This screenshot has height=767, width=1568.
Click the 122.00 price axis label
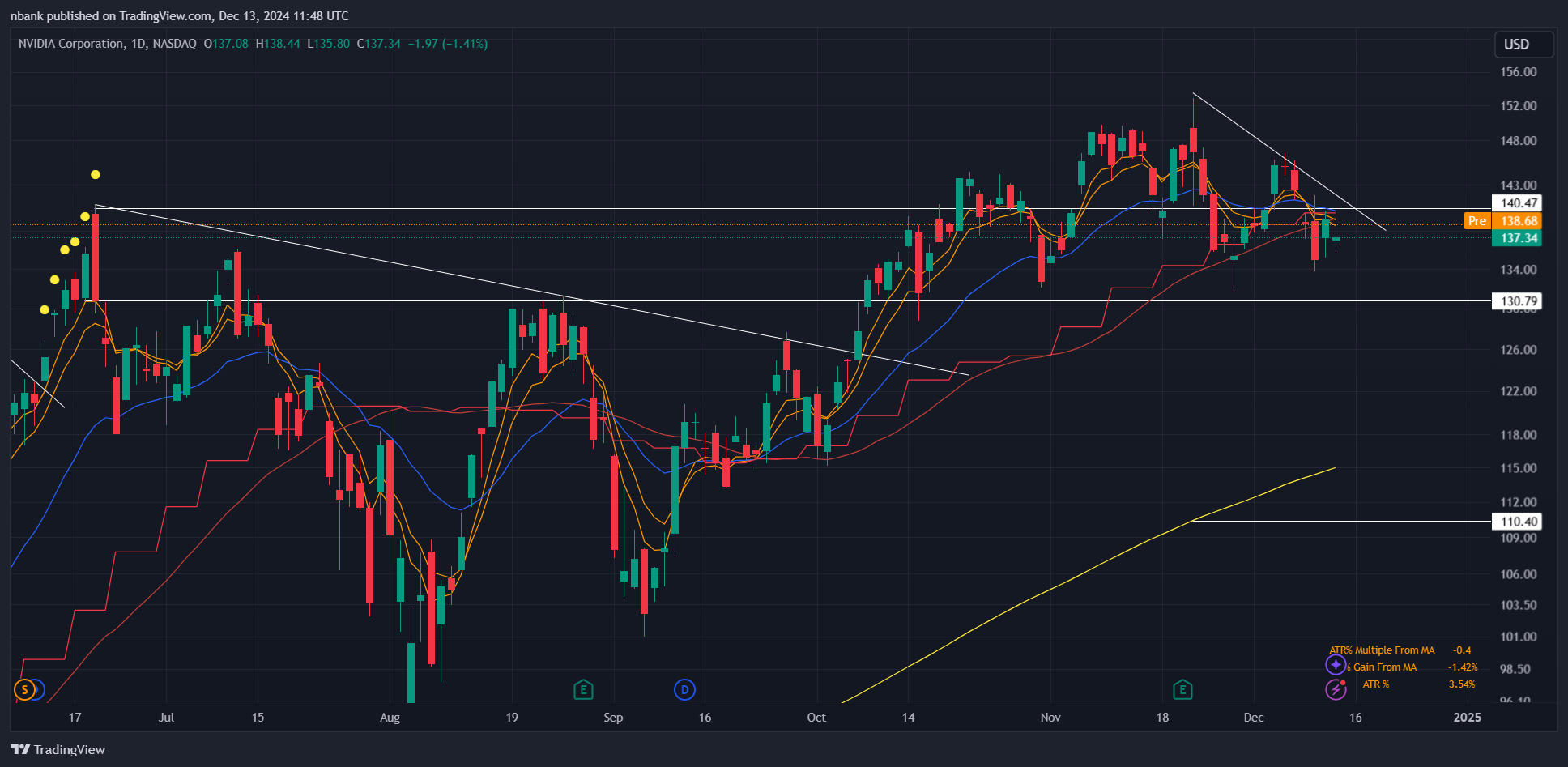(1519, 391)
